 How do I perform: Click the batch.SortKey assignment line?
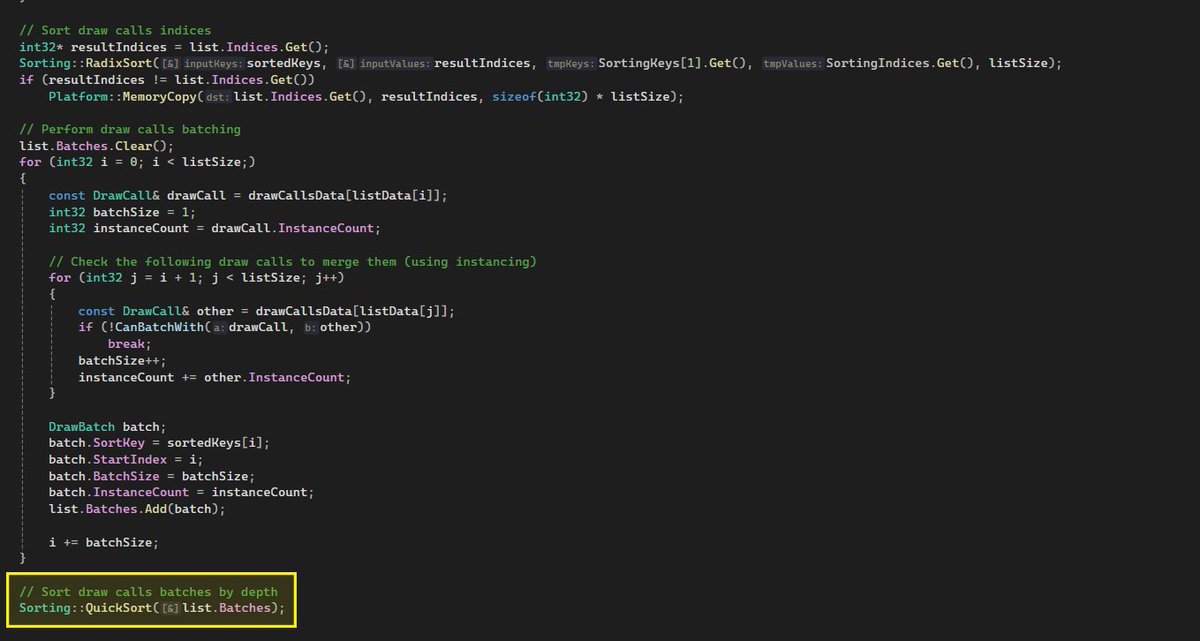159,443
